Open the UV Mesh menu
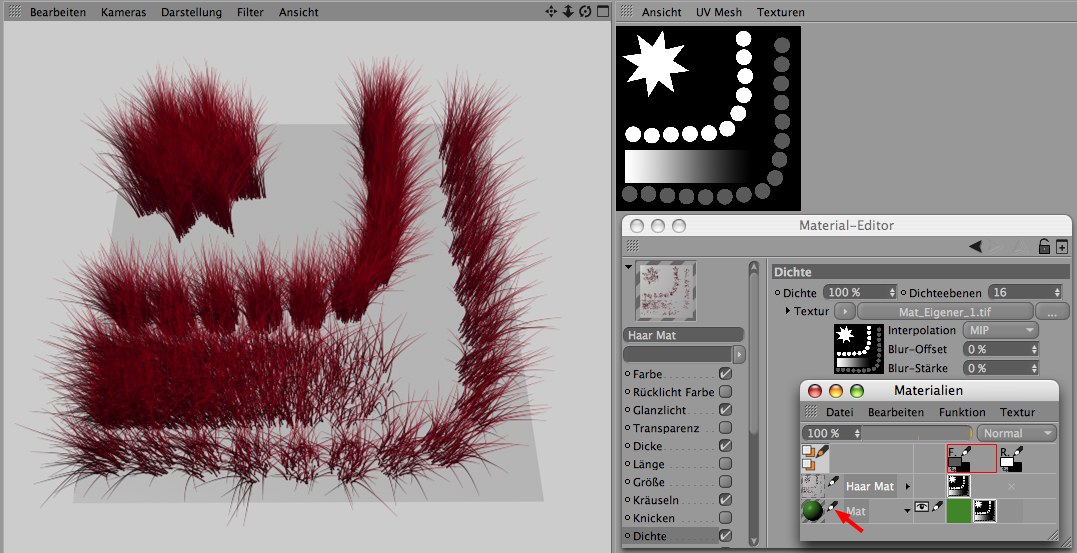The width and height of the screenshot is (1077, 553). click(720, 12)
